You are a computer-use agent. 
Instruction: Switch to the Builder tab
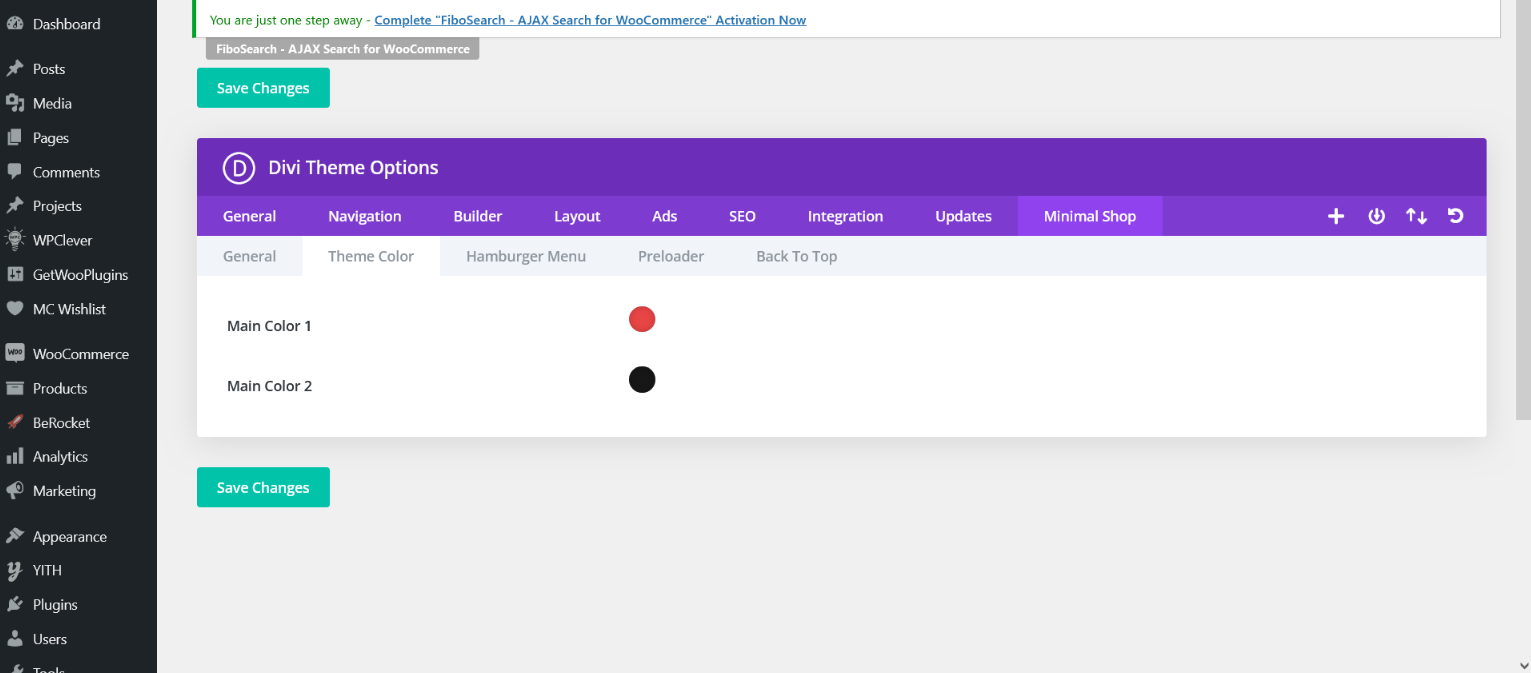pos(478,216)
